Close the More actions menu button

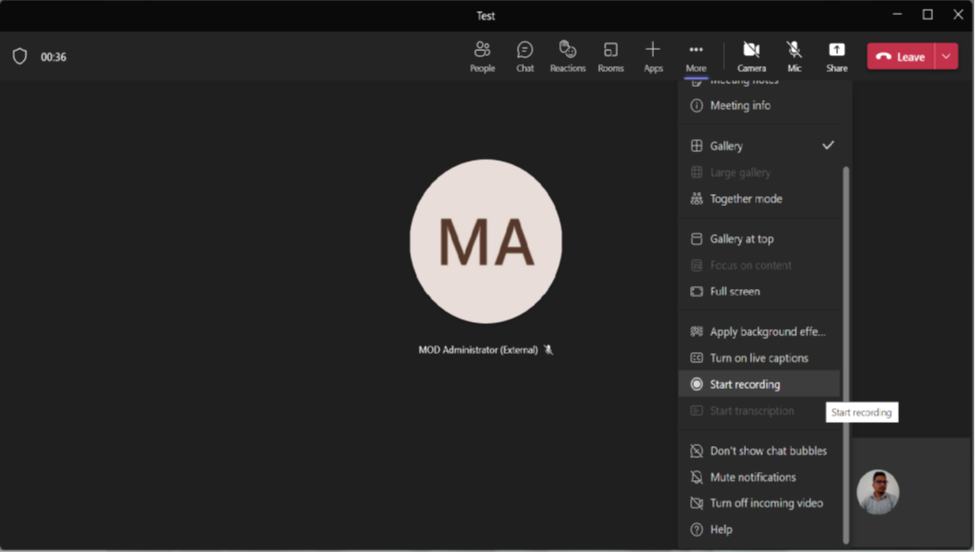coord(696,57)
